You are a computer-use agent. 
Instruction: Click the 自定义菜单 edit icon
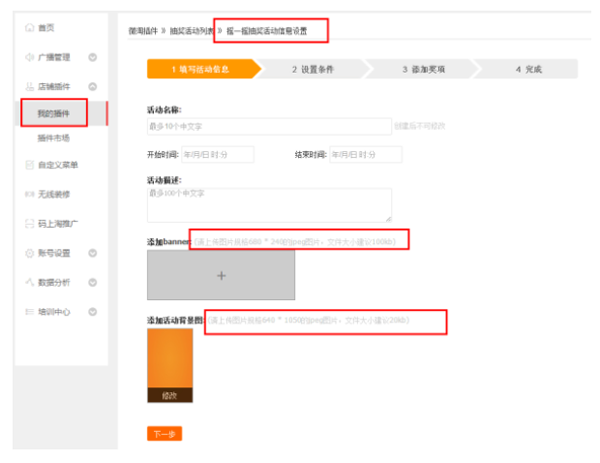[x=29, y=165]
